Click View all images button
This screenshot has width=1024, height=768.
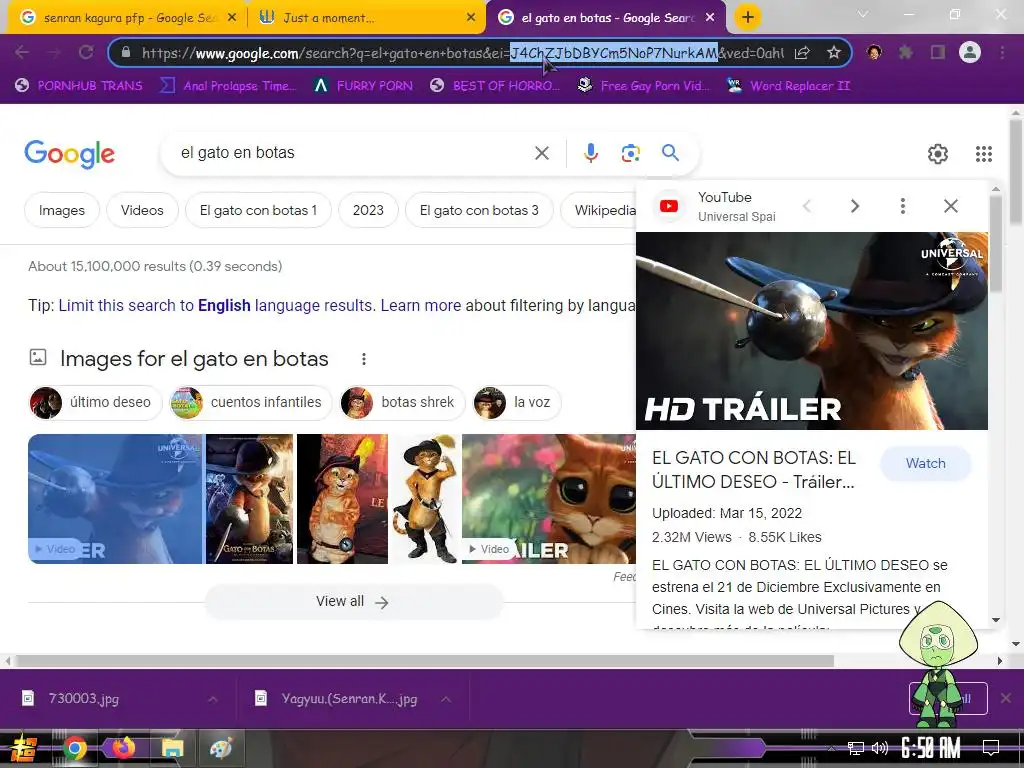click(x=353, y=601)
